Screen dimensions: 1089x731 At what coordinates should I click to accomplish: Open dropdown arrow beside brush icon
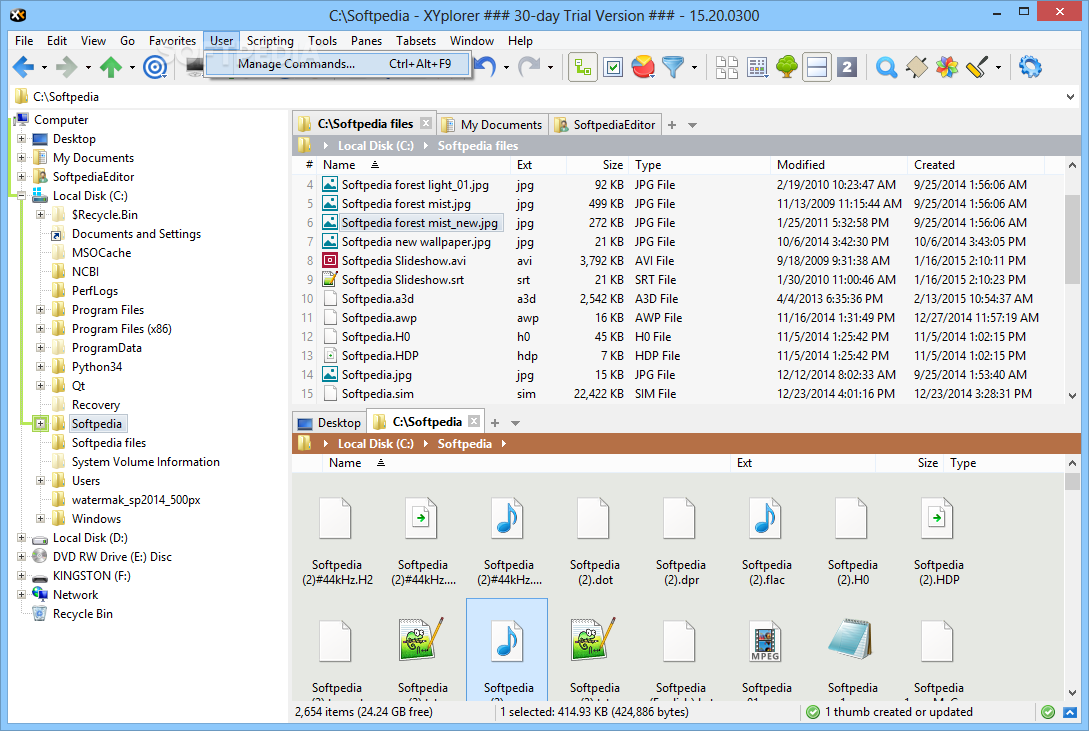coord(998,68)
